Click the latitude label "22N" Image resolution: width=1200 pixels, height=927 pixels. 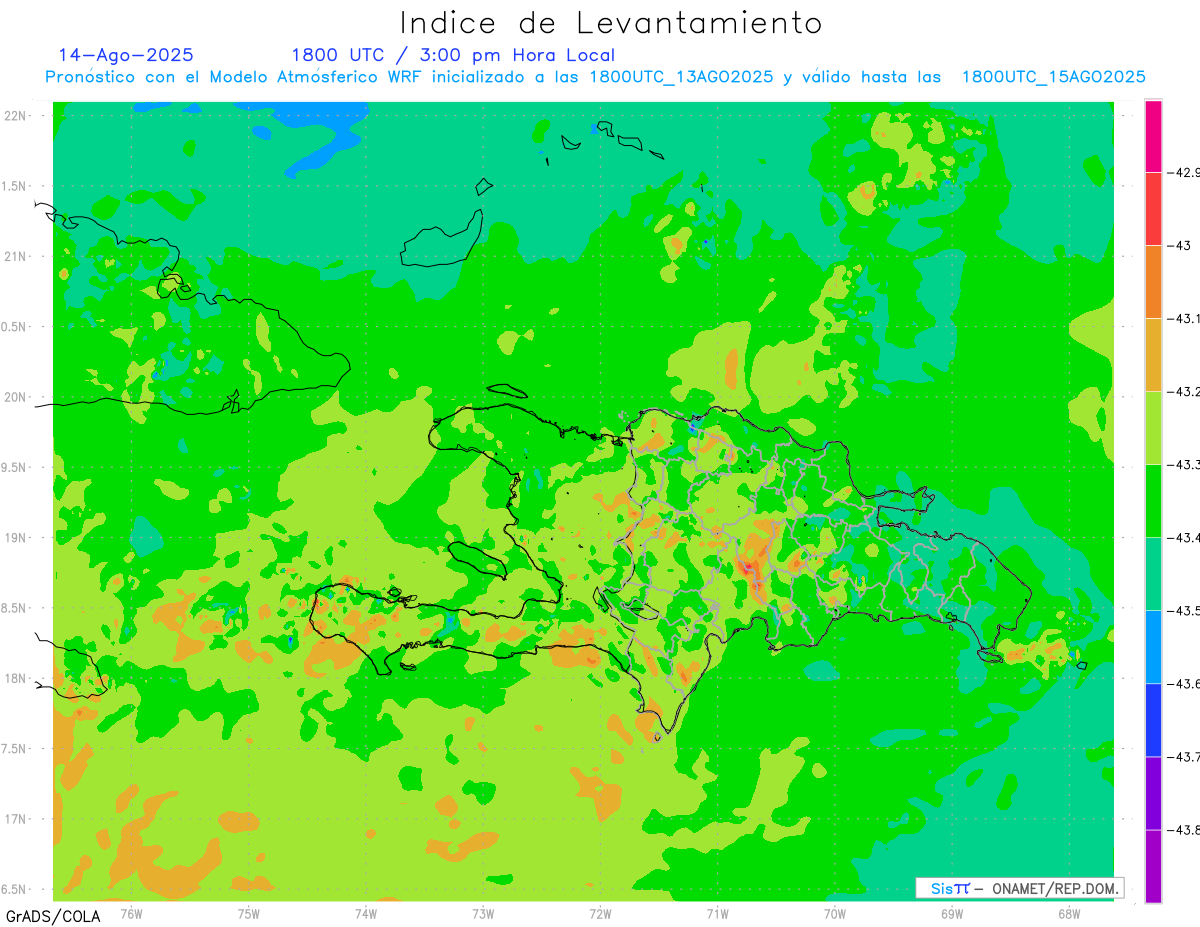[15, 115]
